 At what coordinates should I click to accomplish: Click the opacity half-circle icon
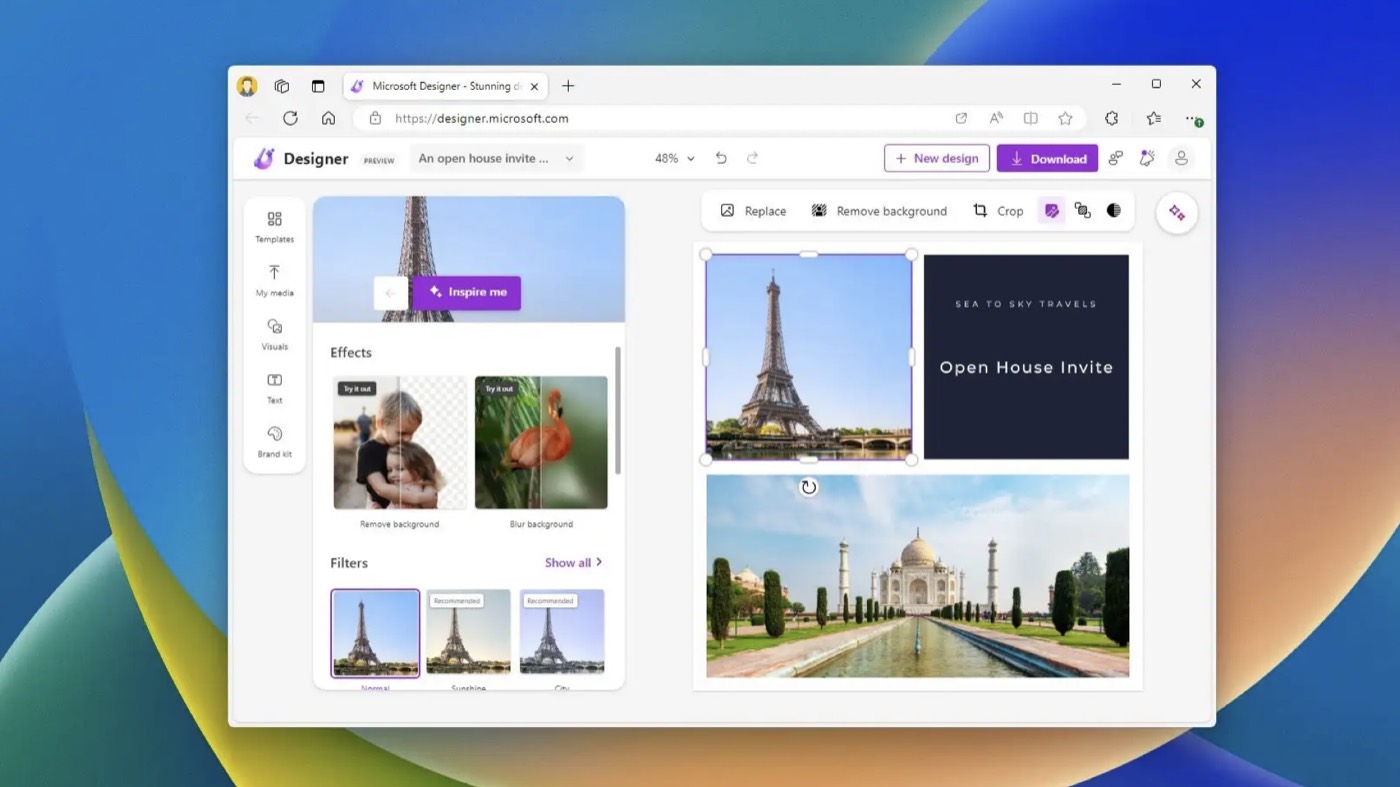point(1114,211)
